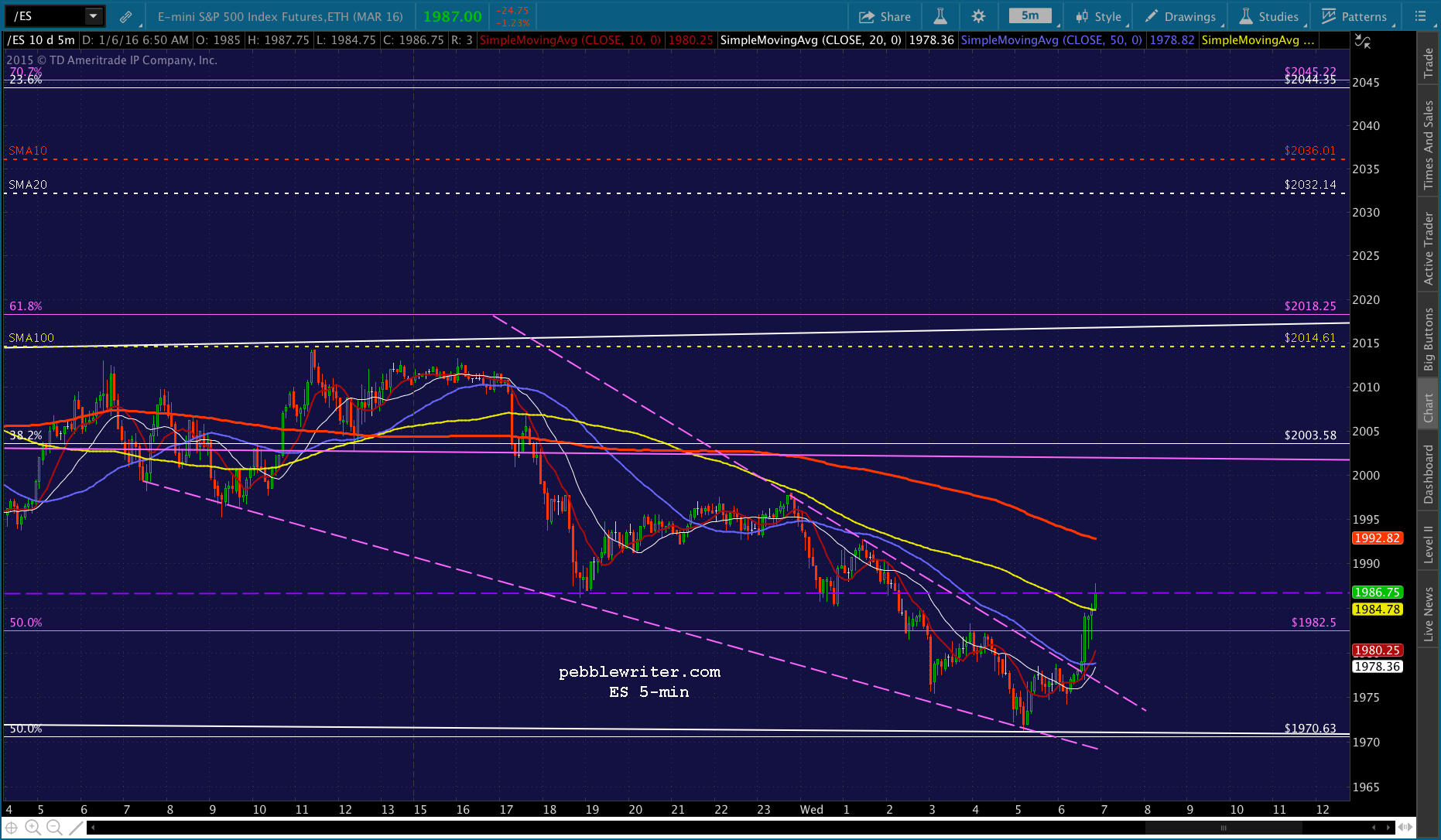
Task: Zoom in with the magnifier plus icon
Action: [x=33, y=828]
